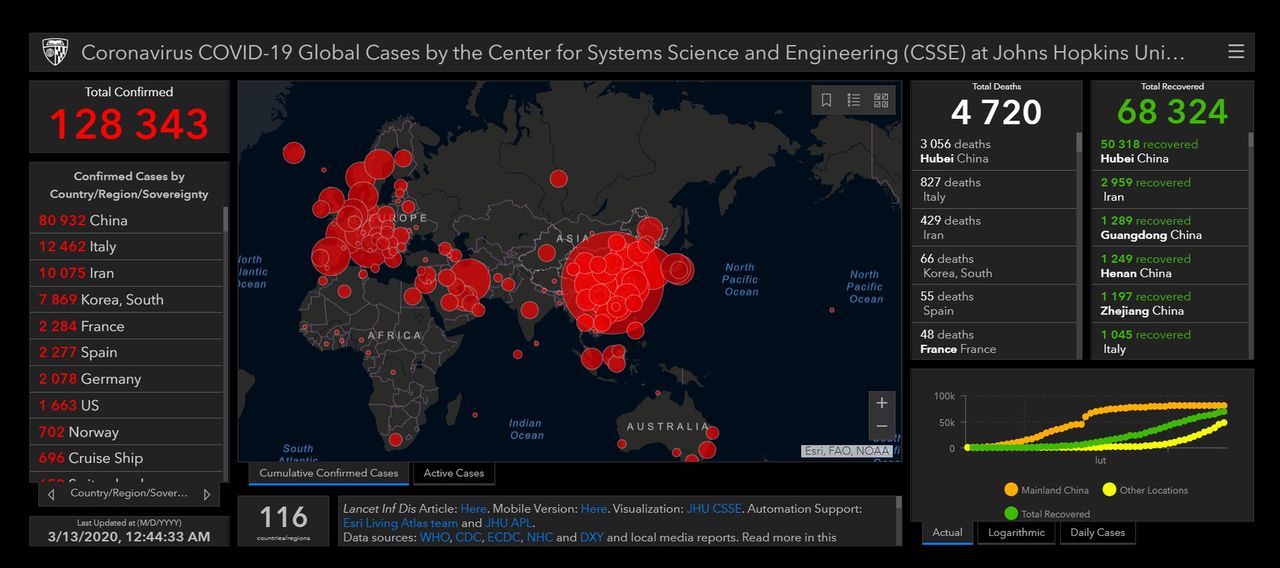
Task: Click 1 045 recovered Italy entry
Action: [1171, 341]
